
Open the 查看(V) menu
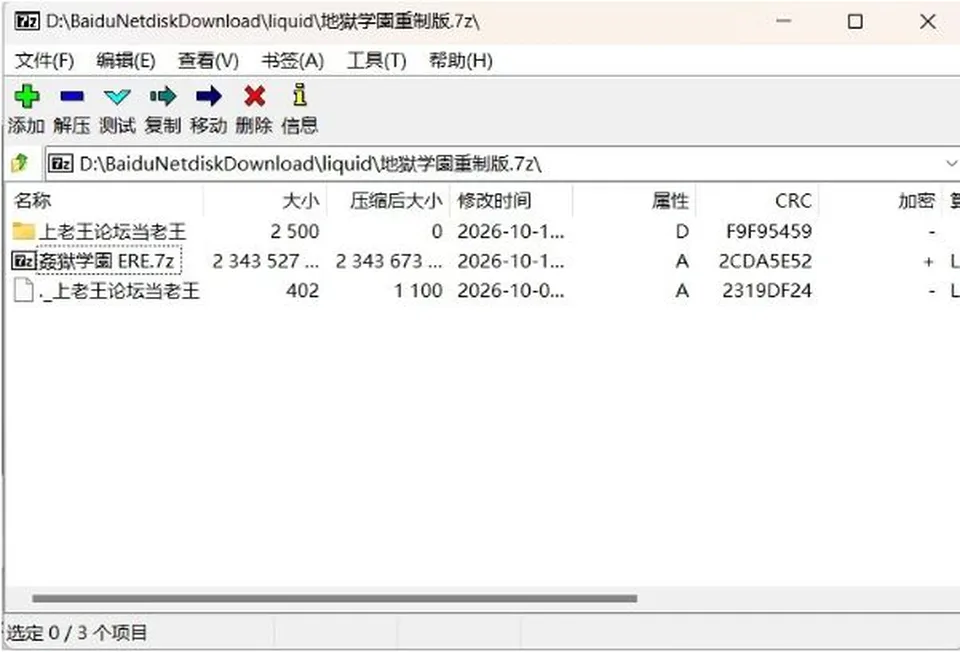[208, 61]
